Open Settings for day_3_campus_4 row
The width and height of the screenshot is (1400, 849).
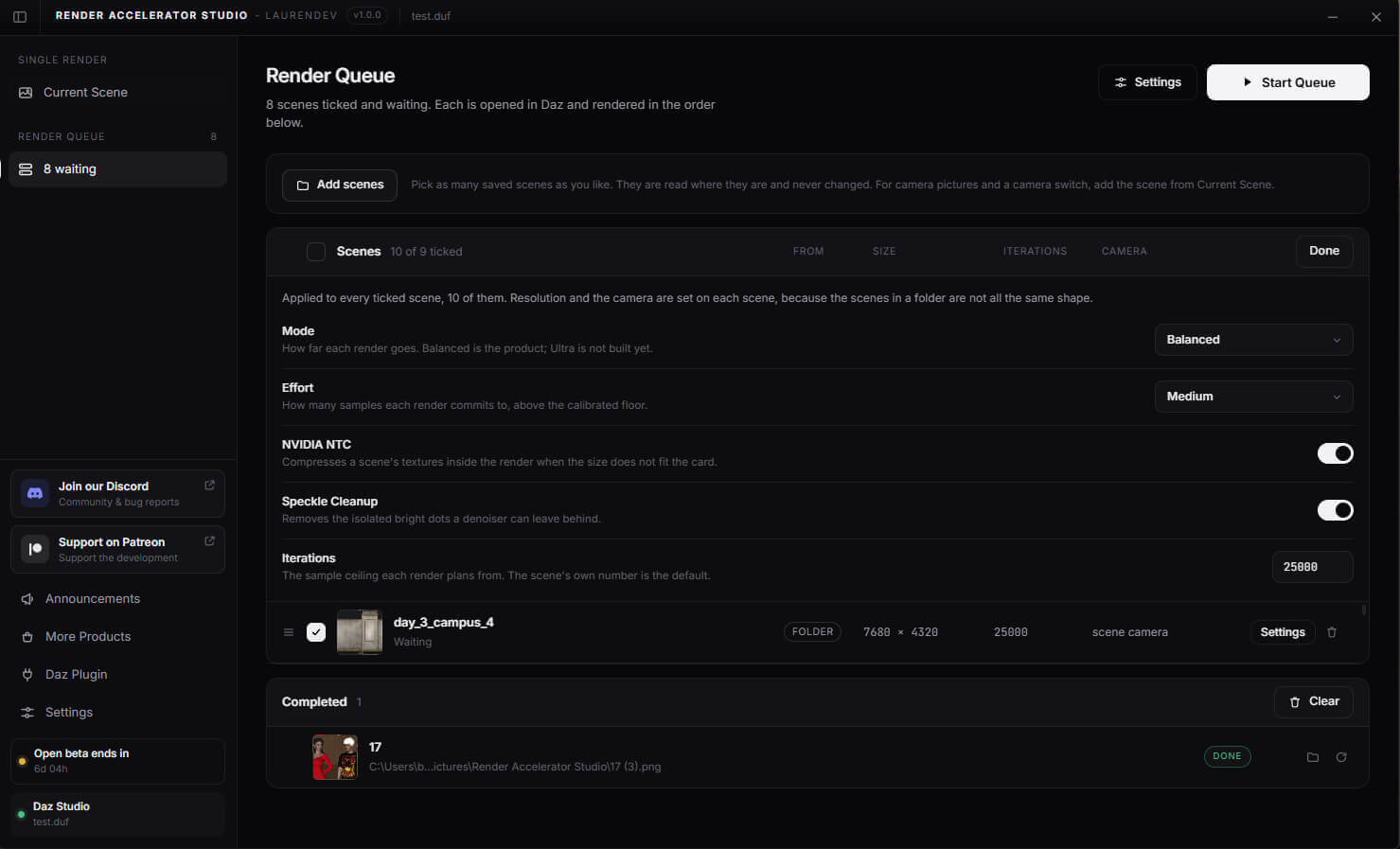tap(1282, 632)
